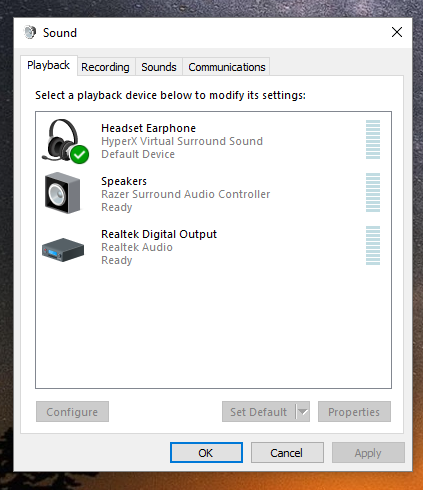423x490 pixels.
Task: Click the Sound speaker icon in title bar
Action: point(30,32)
